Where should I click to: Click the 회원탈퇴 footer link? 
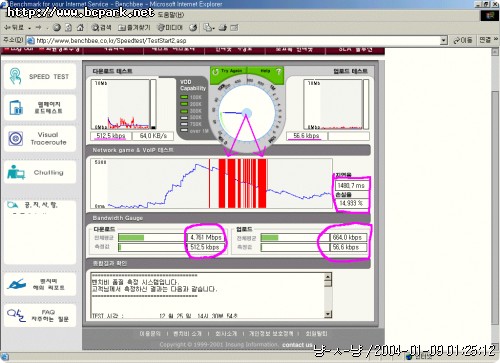(x=316, y=333)
